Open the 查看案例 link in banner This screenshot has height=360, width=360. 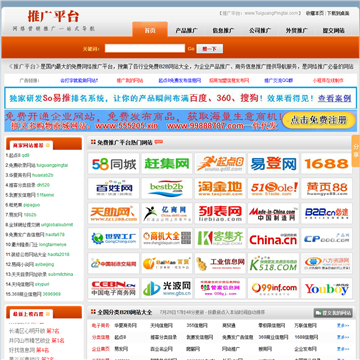(x=334, y=98)
